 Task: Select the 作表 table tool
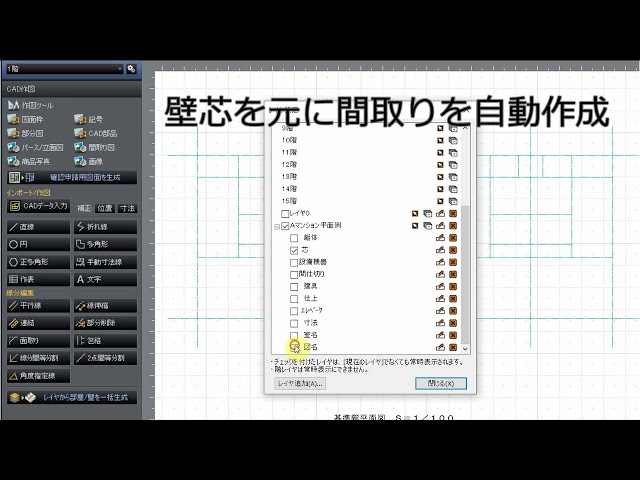click(38, 280)
